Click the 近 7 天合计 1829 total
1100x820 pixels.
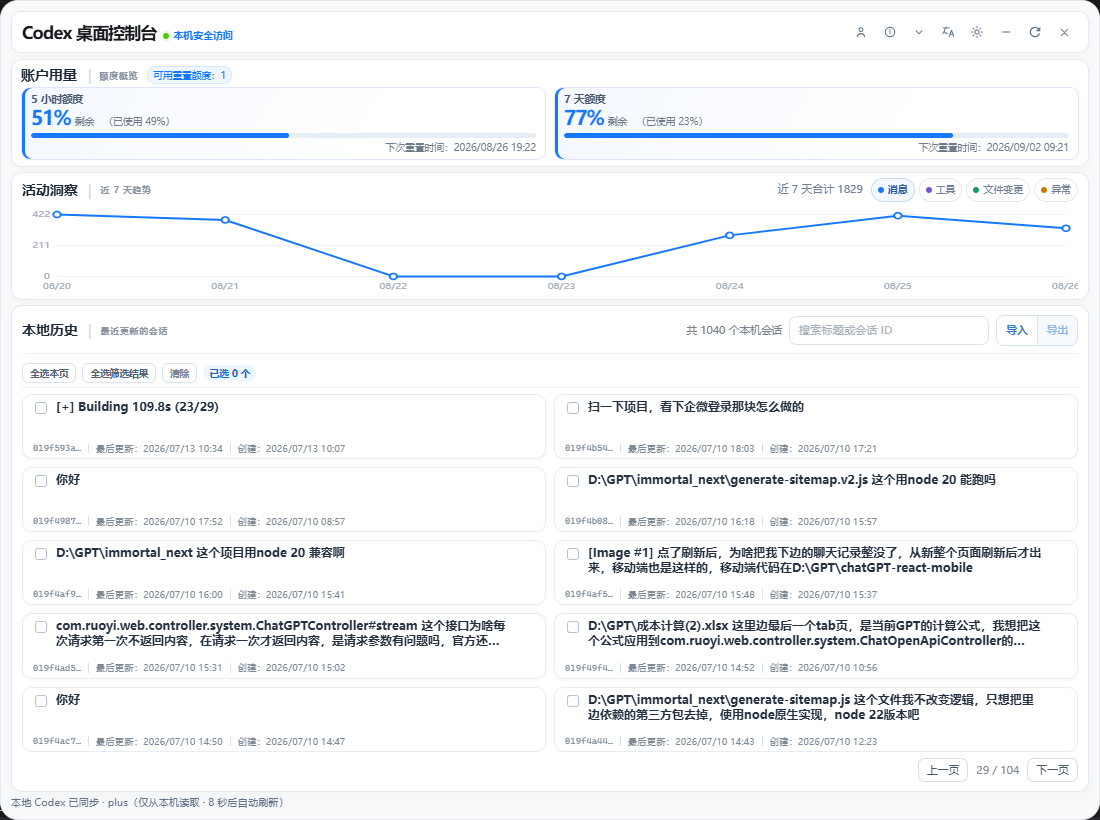click(819, 189)
